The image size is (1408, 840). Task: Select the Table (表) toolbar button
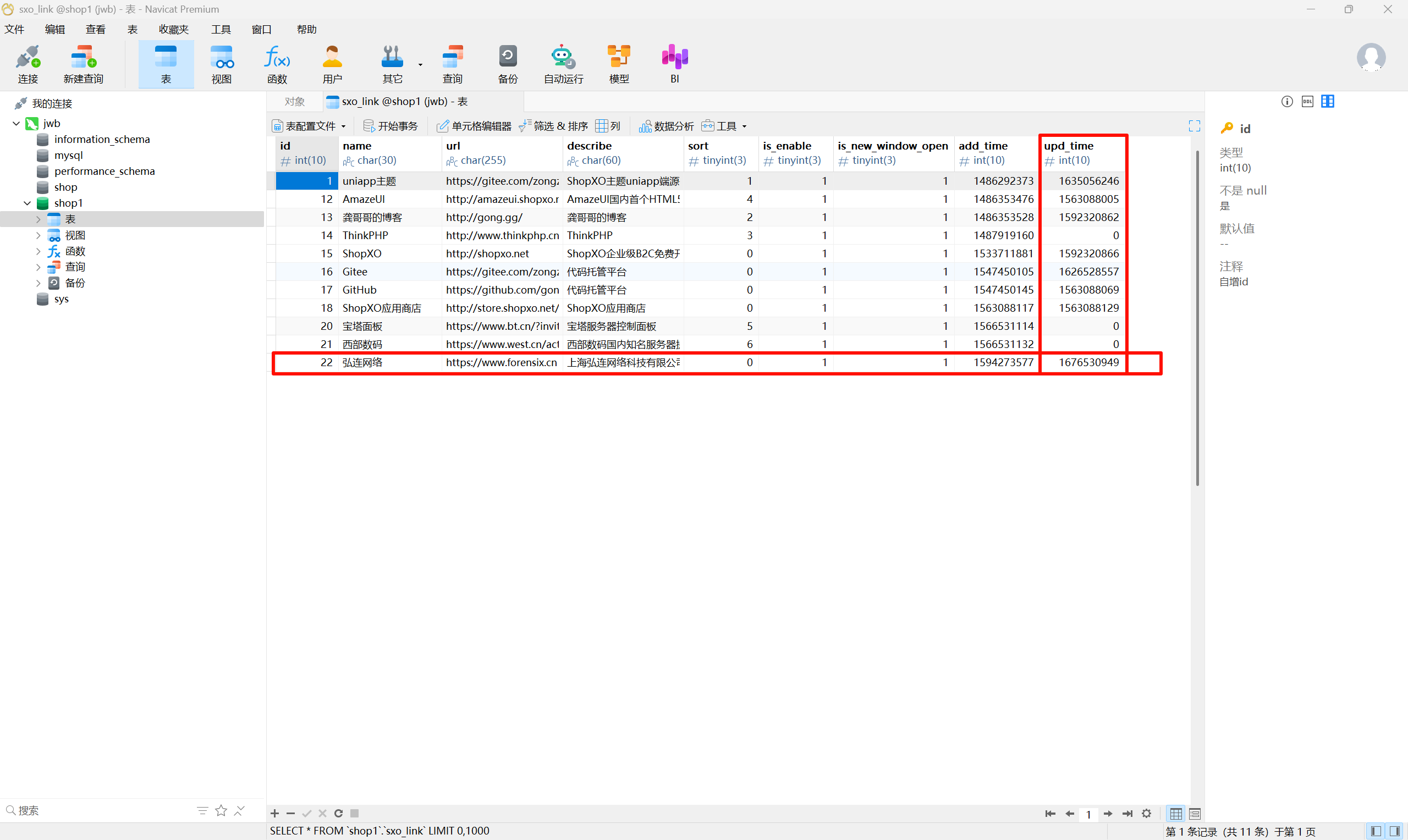166,64
